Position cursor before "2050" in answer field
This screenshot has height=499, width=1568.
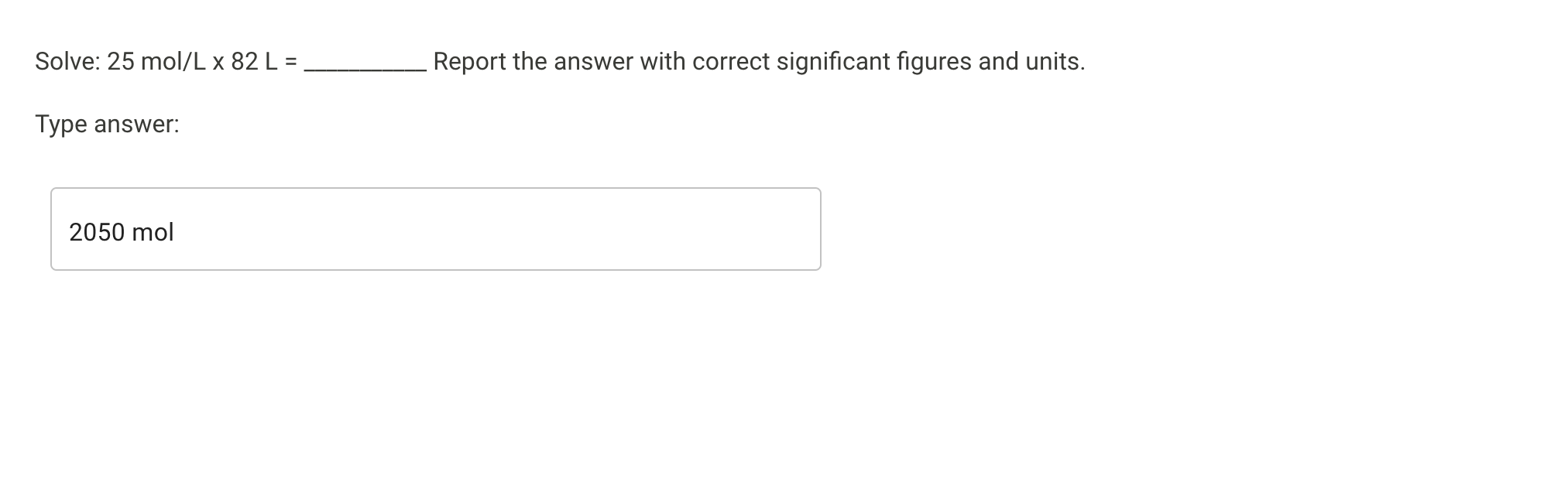70,231
